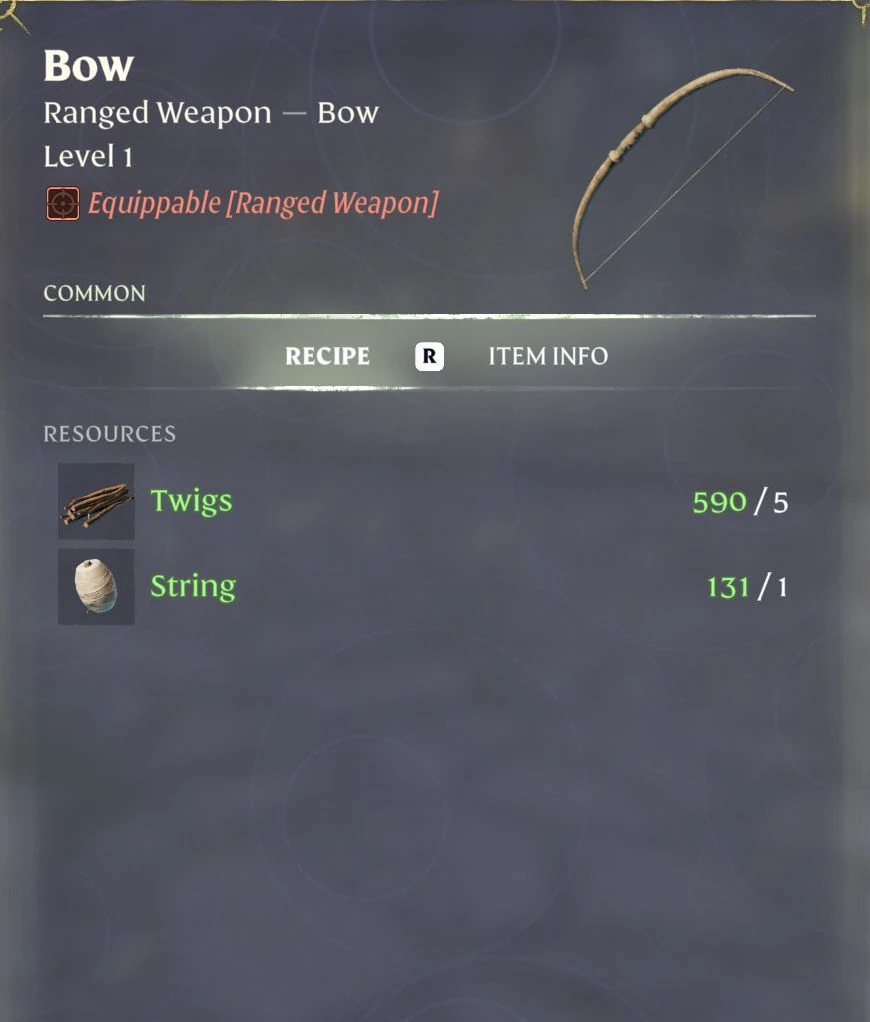This screenshot has height=1022, width=870.
Task: Click the String count 131 / 1
Action: (x=747, y=587)
